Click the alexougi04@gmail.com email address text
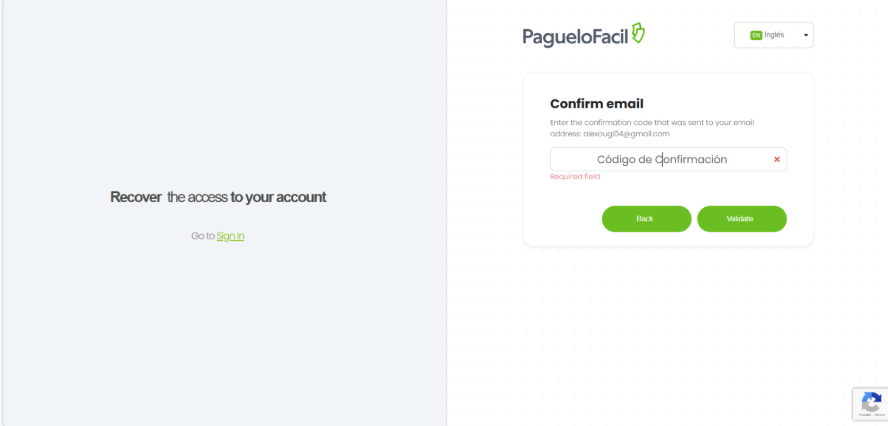 click(626, 133)
